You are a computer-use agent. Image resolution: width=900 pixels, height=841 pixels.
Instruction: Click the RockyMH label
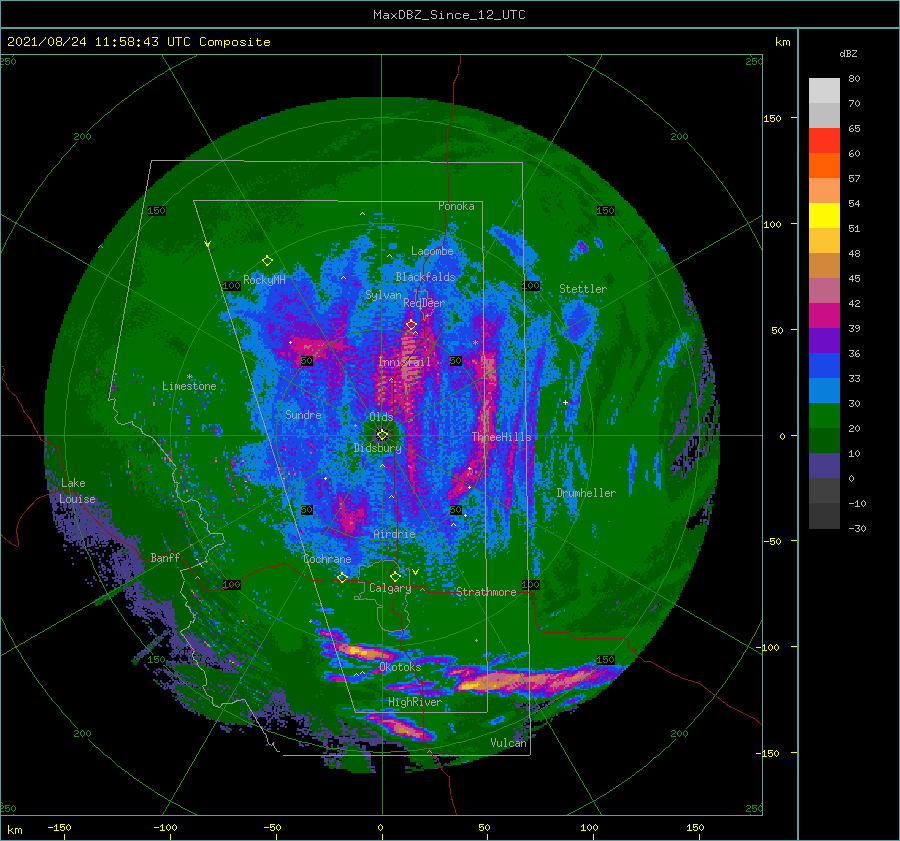pyautogui.click(x=264, y=280)
